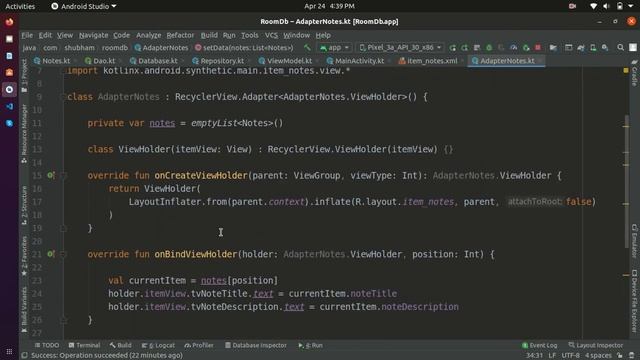Expand the folded {} of ViewHolder class

(448, 149)
